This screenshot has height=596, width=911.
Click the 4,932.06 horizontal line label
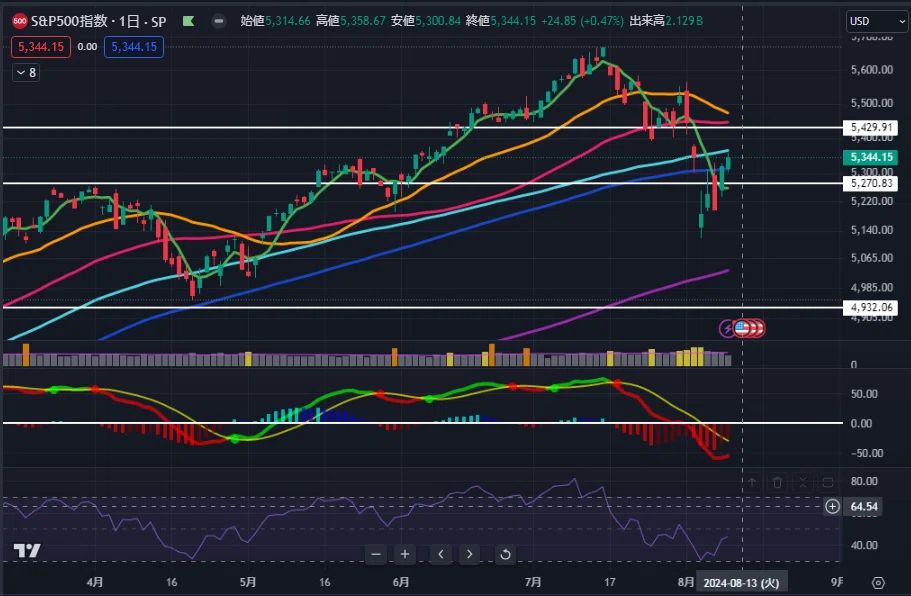tap(870, 307)
